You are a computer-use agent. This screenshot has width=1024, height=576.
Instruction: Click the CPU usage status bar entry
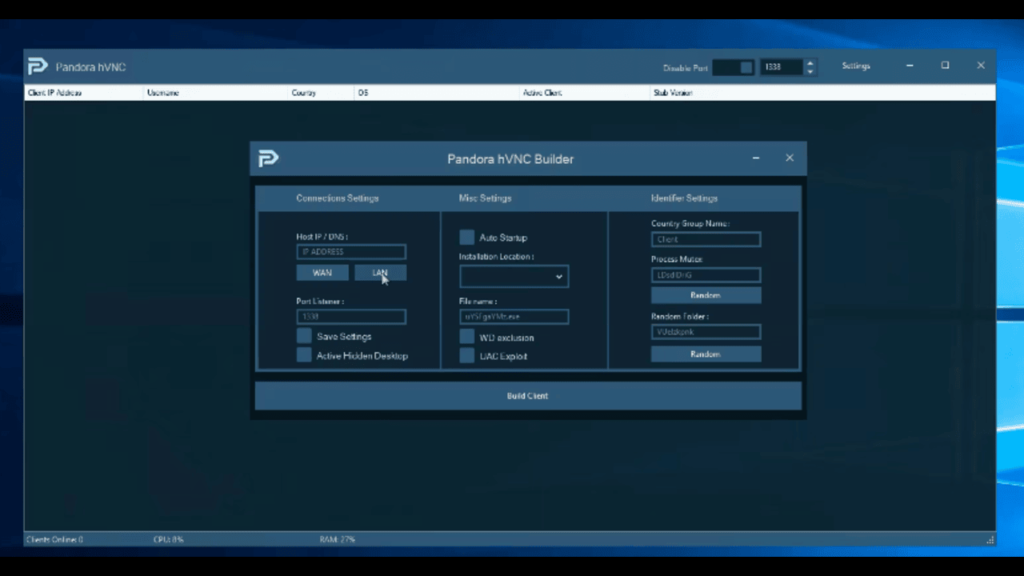168,539
